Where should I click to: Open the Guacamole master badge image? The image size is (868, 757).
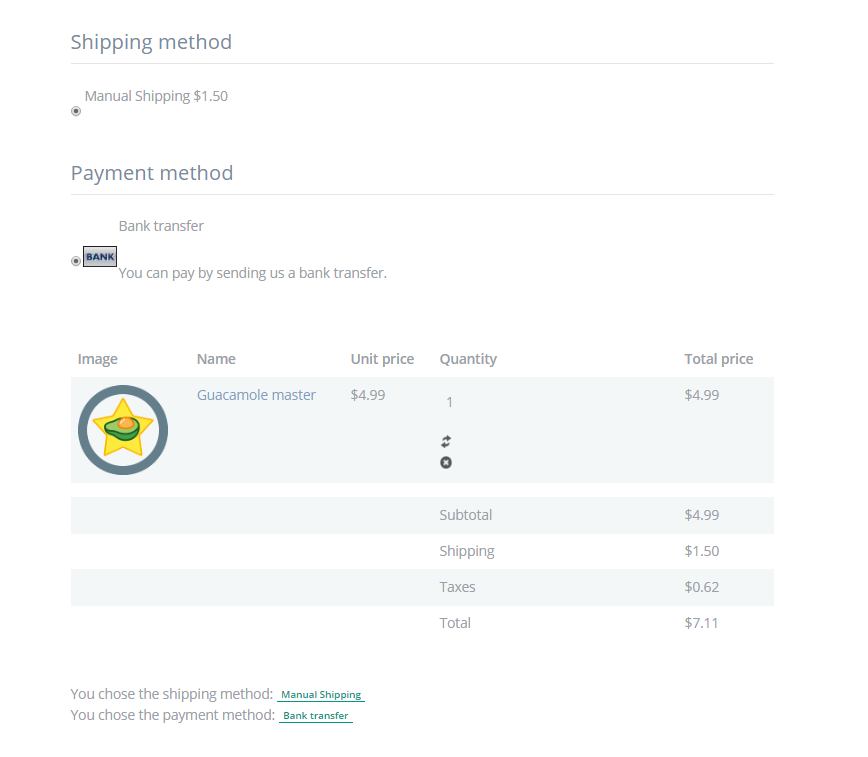tap(123, 429)
